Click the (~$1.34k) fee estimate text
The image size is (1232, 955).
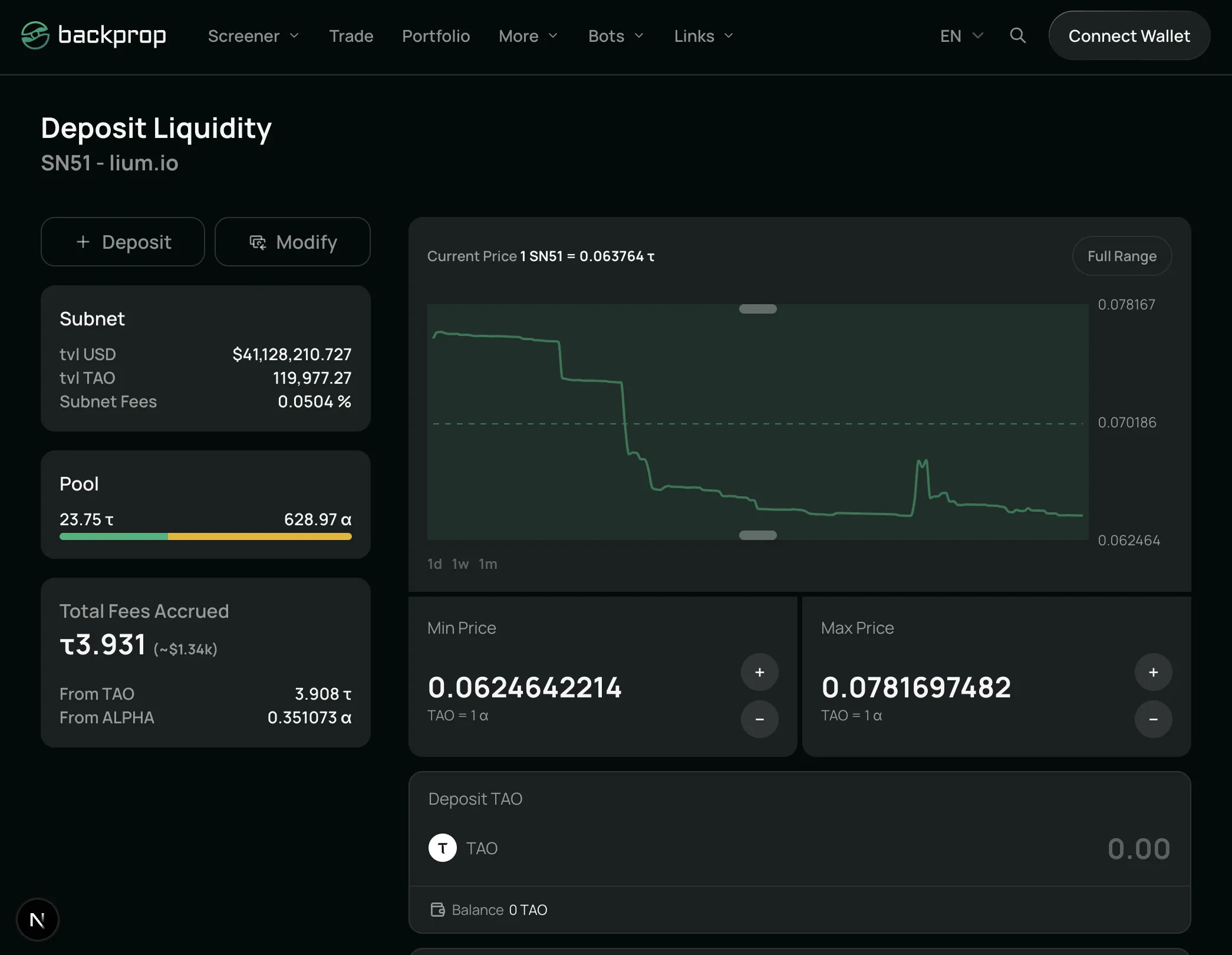186,649
